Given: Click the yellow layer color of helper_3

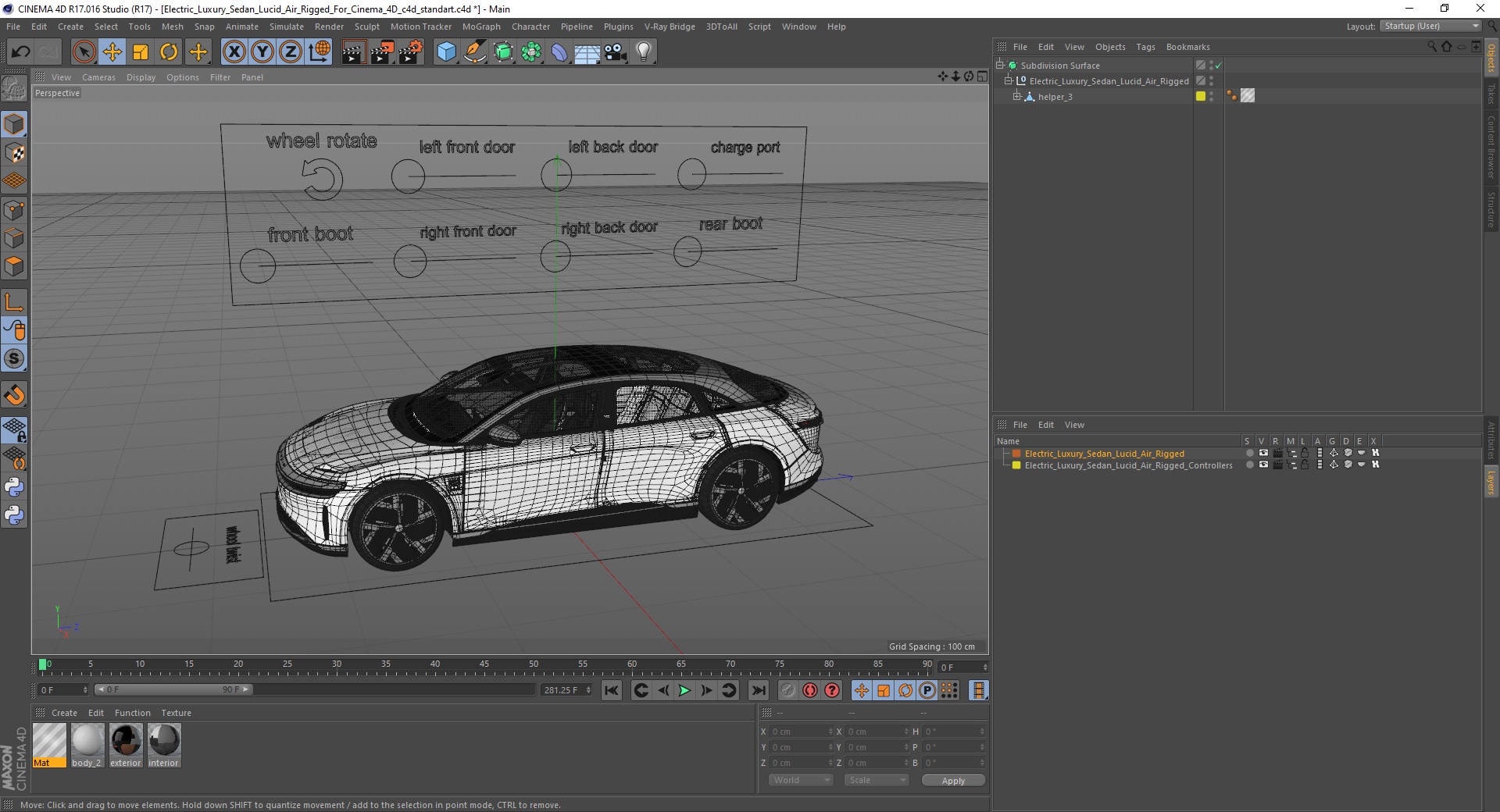Looking at the screenshot, I should pyautogui.click(x=1201, y=96).
